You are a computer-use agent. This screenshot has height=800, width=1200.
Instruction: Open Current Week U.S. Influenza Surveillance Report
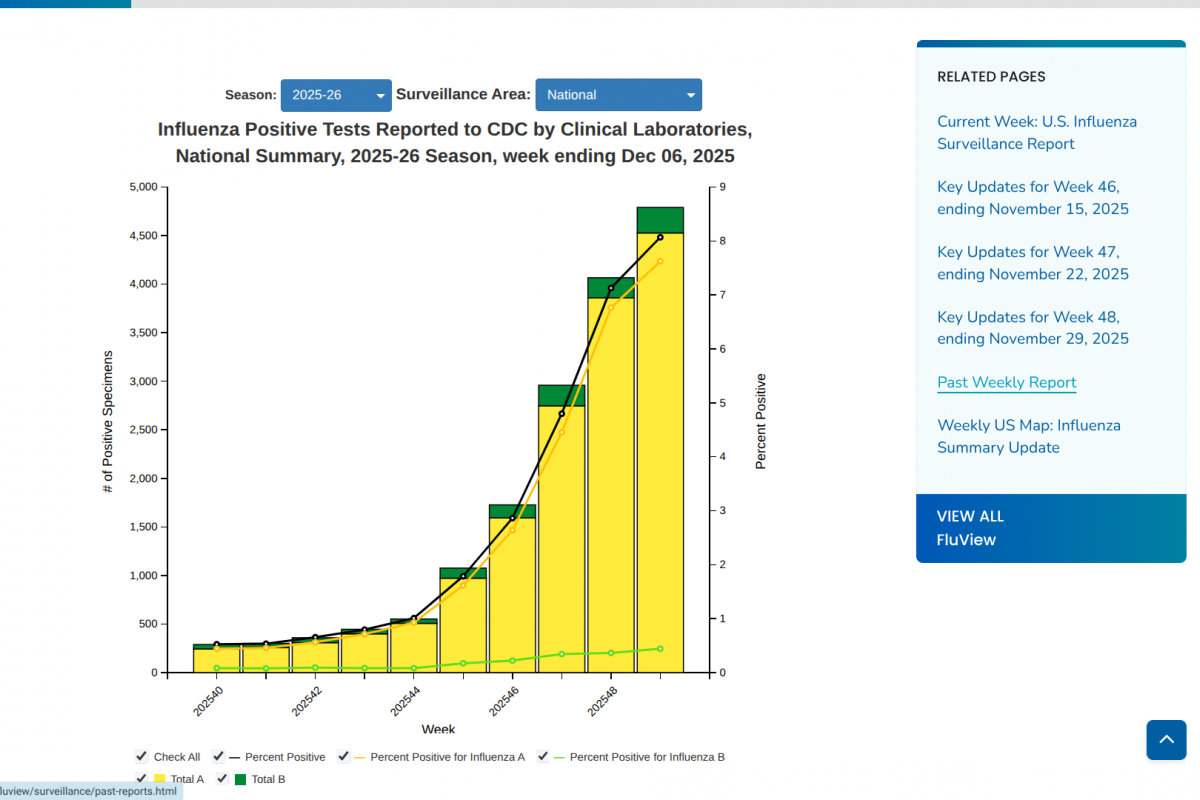[x=1036, y=133]
